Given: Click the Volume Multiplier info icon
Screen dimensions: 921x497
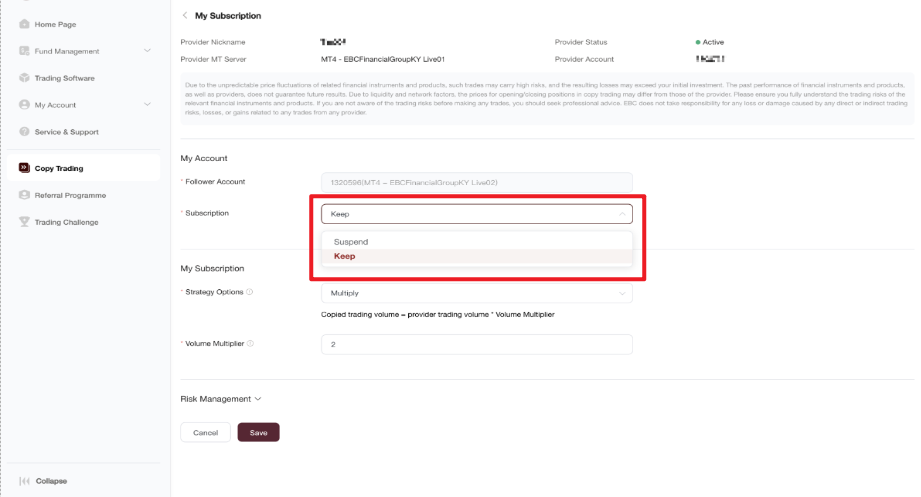Looking at the screenshot, I should pyautogui.click(x=250, y=344).
